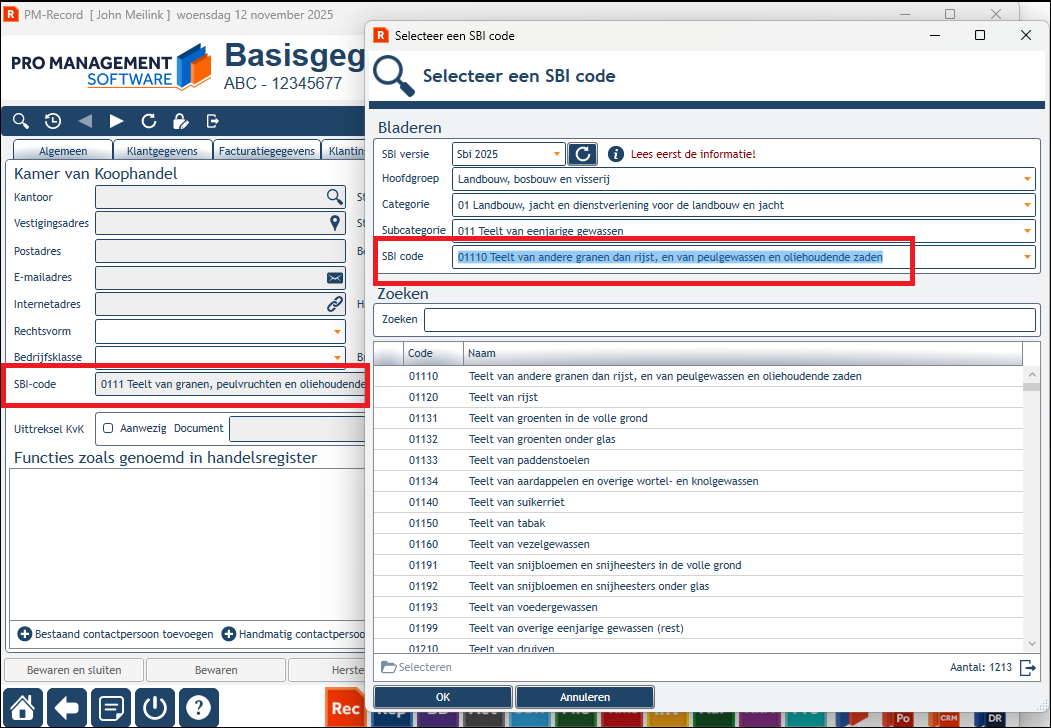Click the OK button
The image size is (1051, 728).
pyautogui.click(x=443, y=697)
